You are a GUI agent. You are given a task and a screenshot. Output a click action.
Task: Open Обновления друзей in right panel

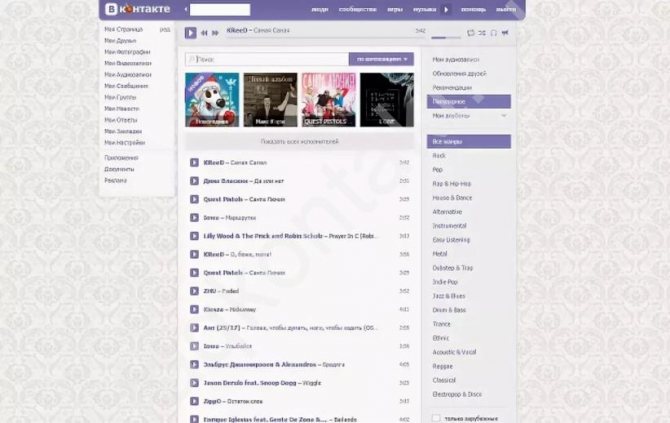(x=459, y=73)
